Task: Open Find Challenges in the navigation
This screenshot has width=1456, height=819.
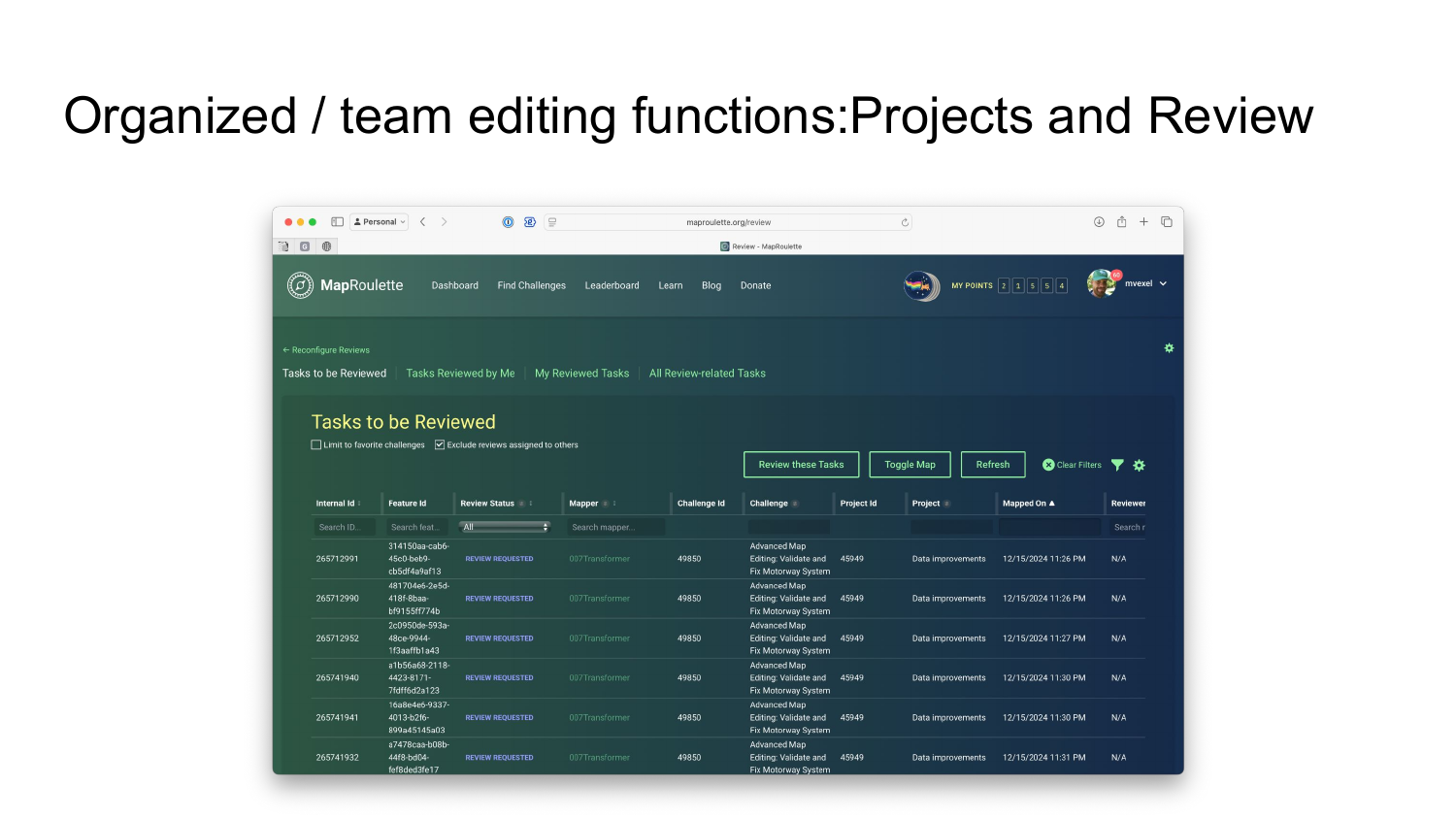Action: (x=532, y=285)
